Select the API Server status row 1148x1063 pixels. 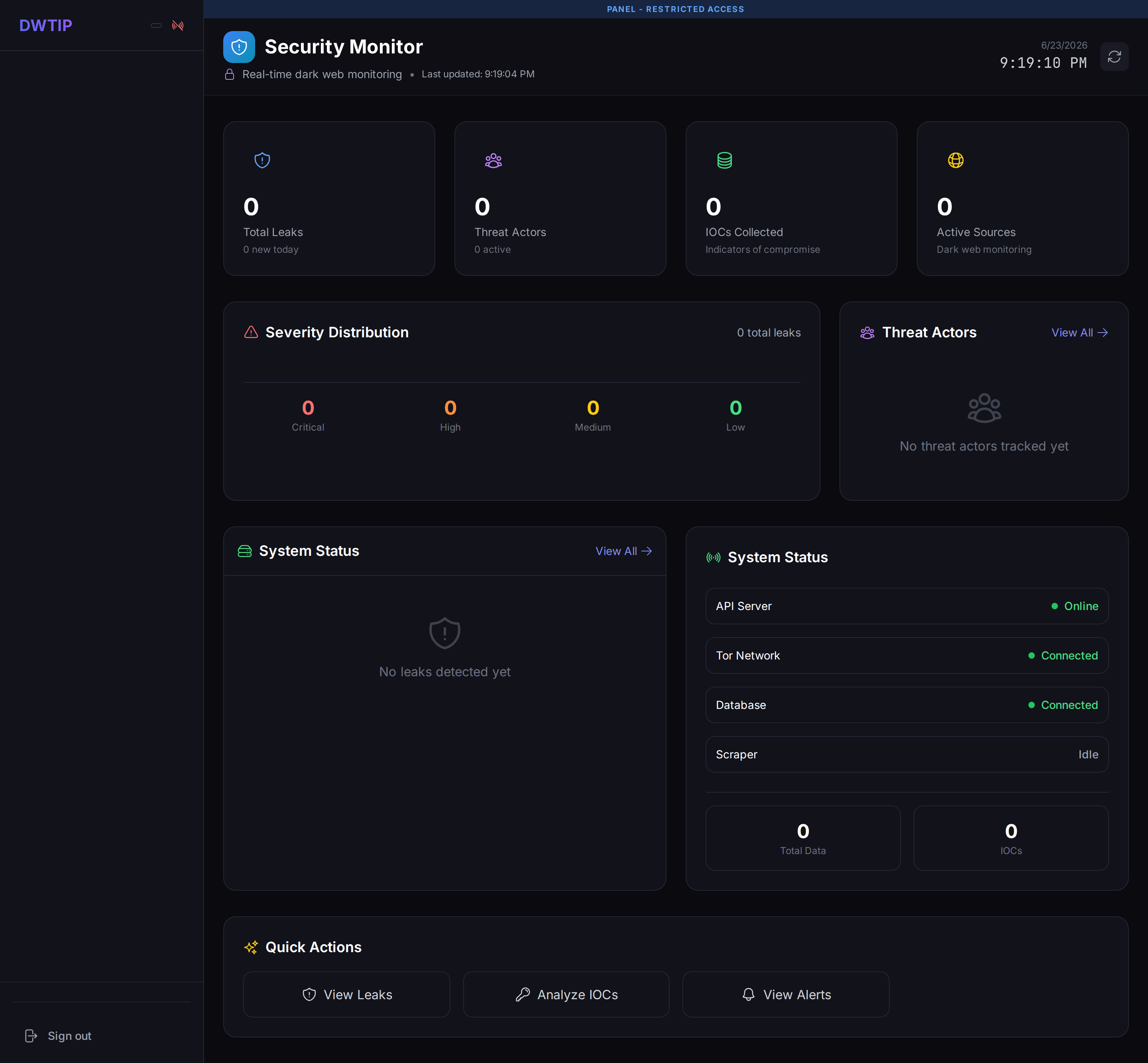pyautogui.click(x=907, y=606)
